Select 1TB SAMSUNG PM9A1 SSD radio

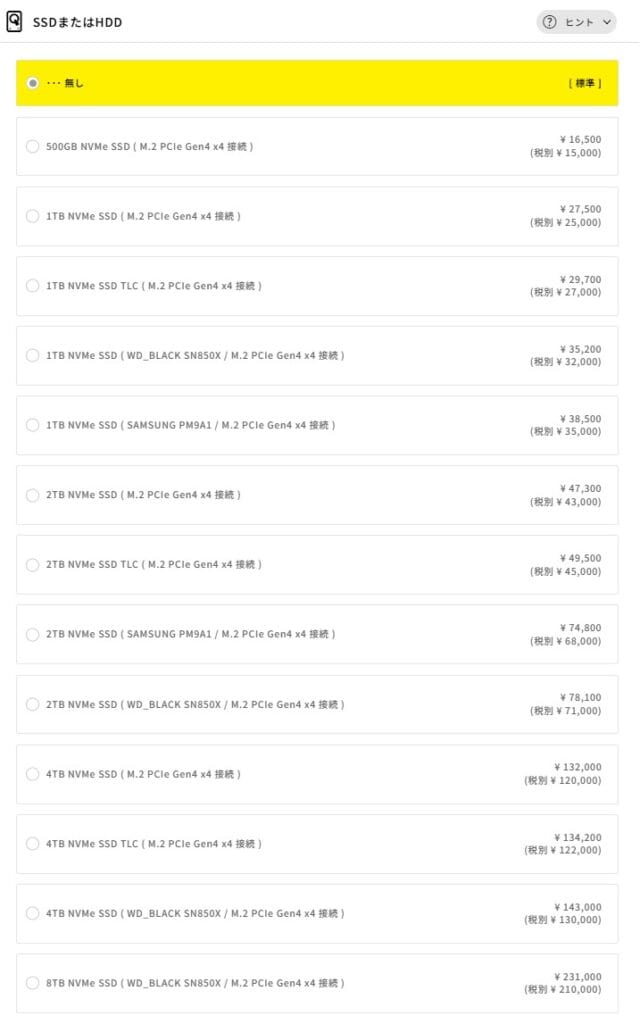33,425
